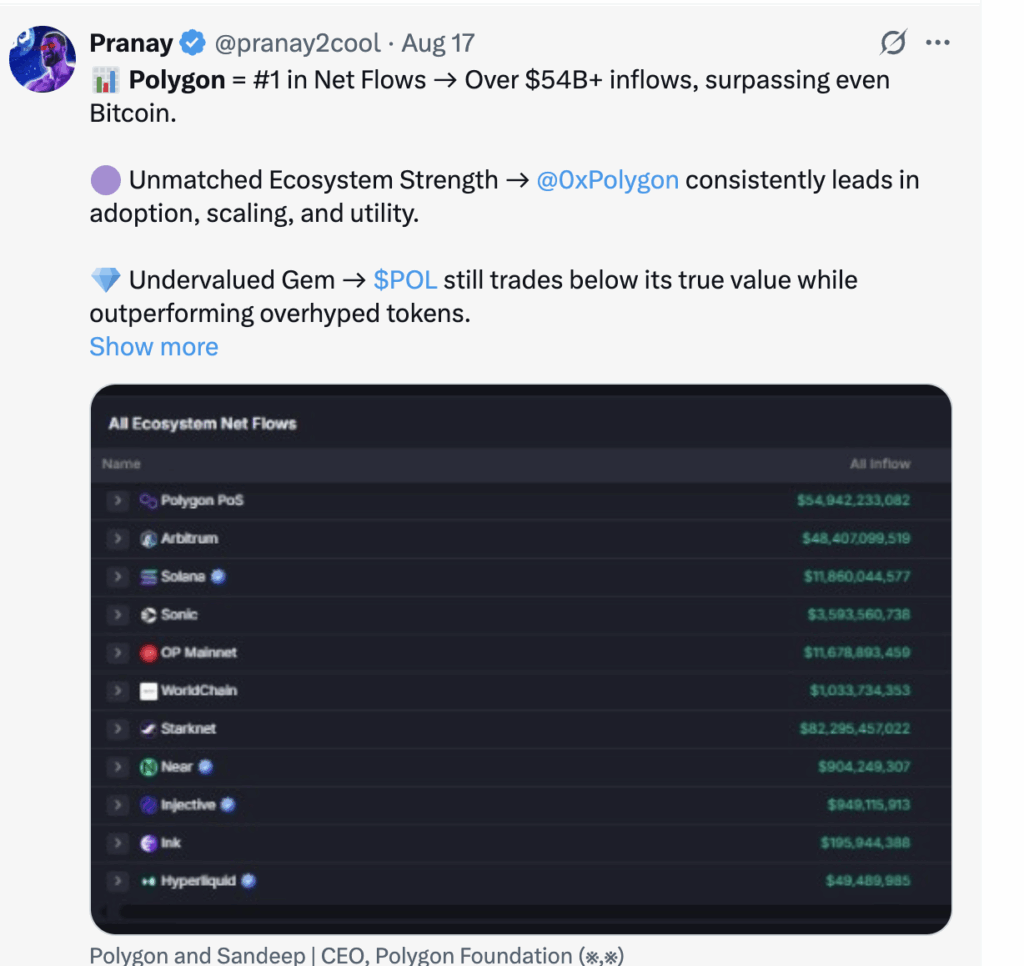Click the verified badge beside Solana
This screenshot has width=1024, height=966.
click(x=218, y=576)
